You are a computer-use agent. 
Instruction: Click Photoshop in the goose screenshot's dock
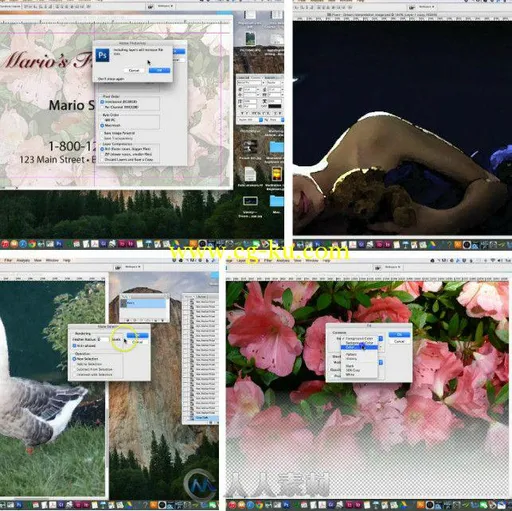[19, 505]
